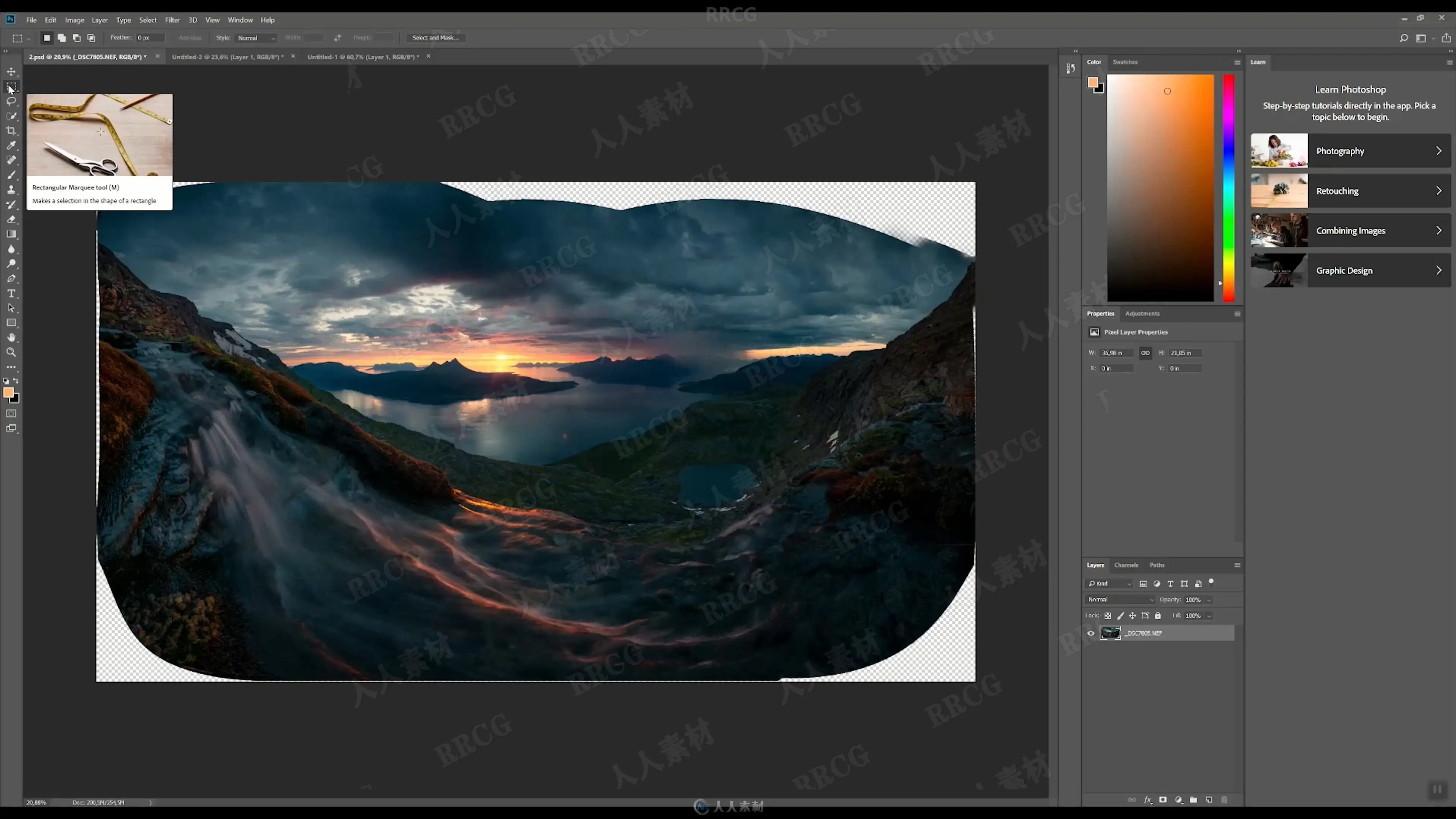
Task: Select the Horizontal Type tool
Action: pyautogui.click(x=11, y=293)
